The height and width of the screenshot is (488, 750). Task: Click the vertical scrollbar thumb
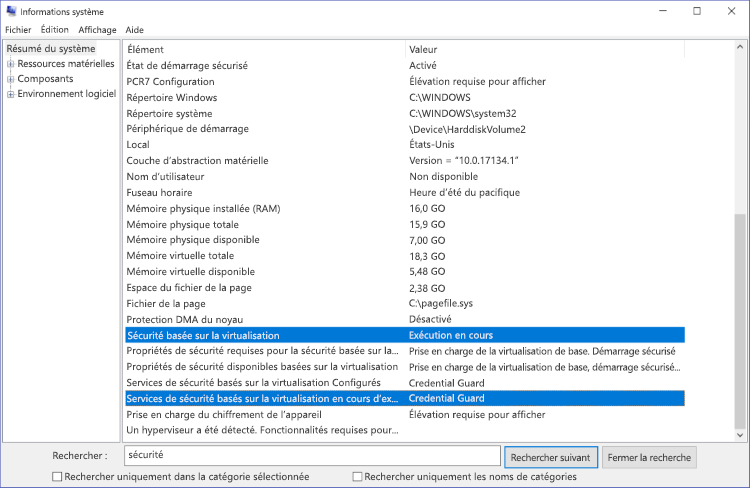[740, 321]
